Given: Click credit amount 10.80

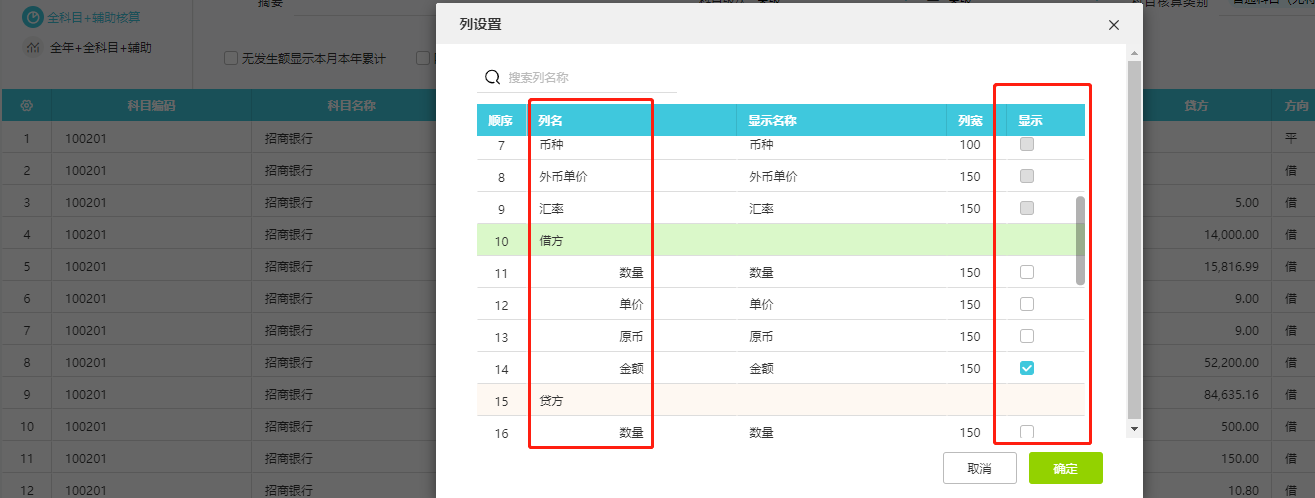Looking at the screenshot, I should [x=1243, y=491].
